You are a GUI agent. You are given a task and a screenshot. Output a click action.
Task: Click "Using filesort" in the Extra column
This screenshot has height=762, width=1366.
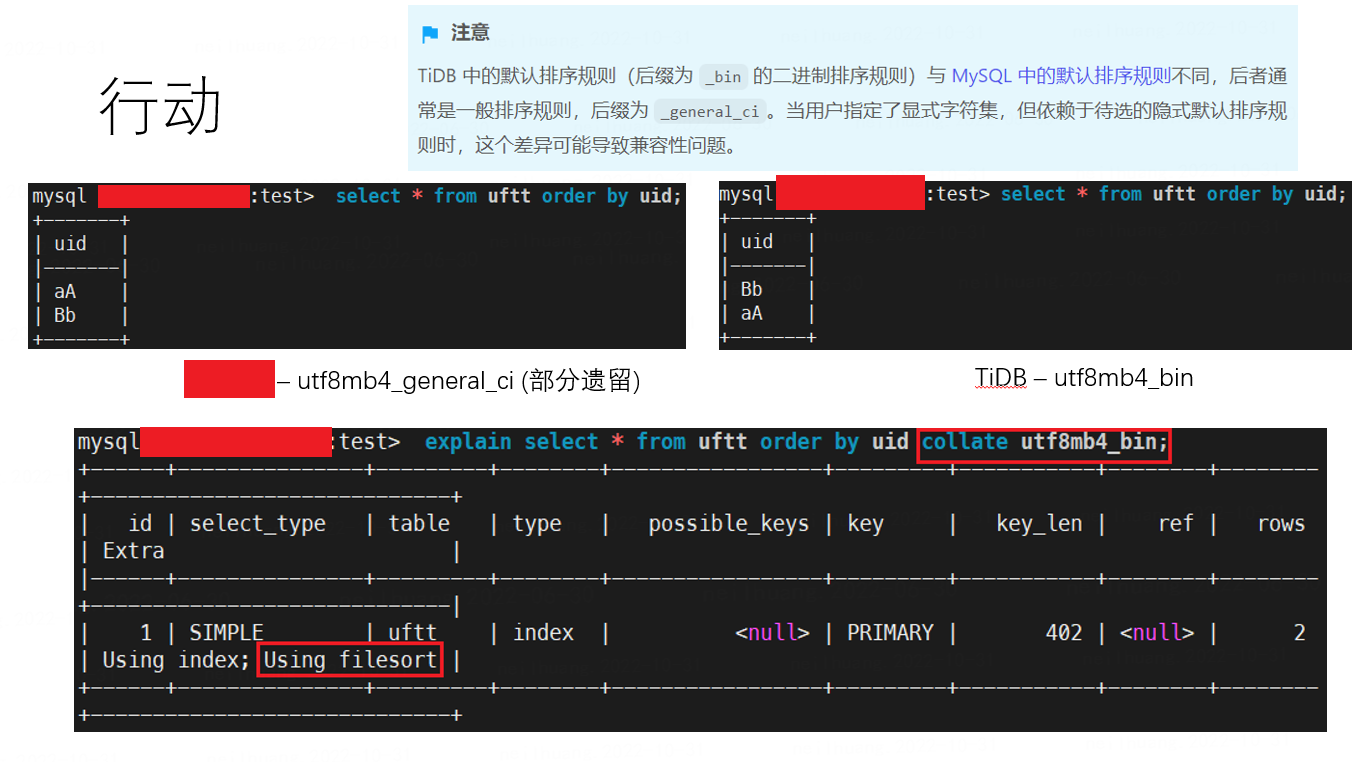point(350,660)
